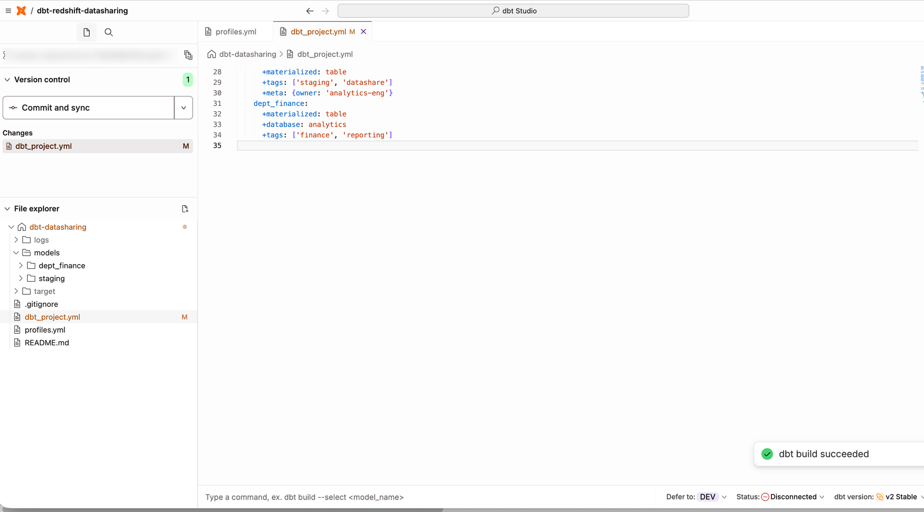
Task: Expand the target folder
Action: 16,291
